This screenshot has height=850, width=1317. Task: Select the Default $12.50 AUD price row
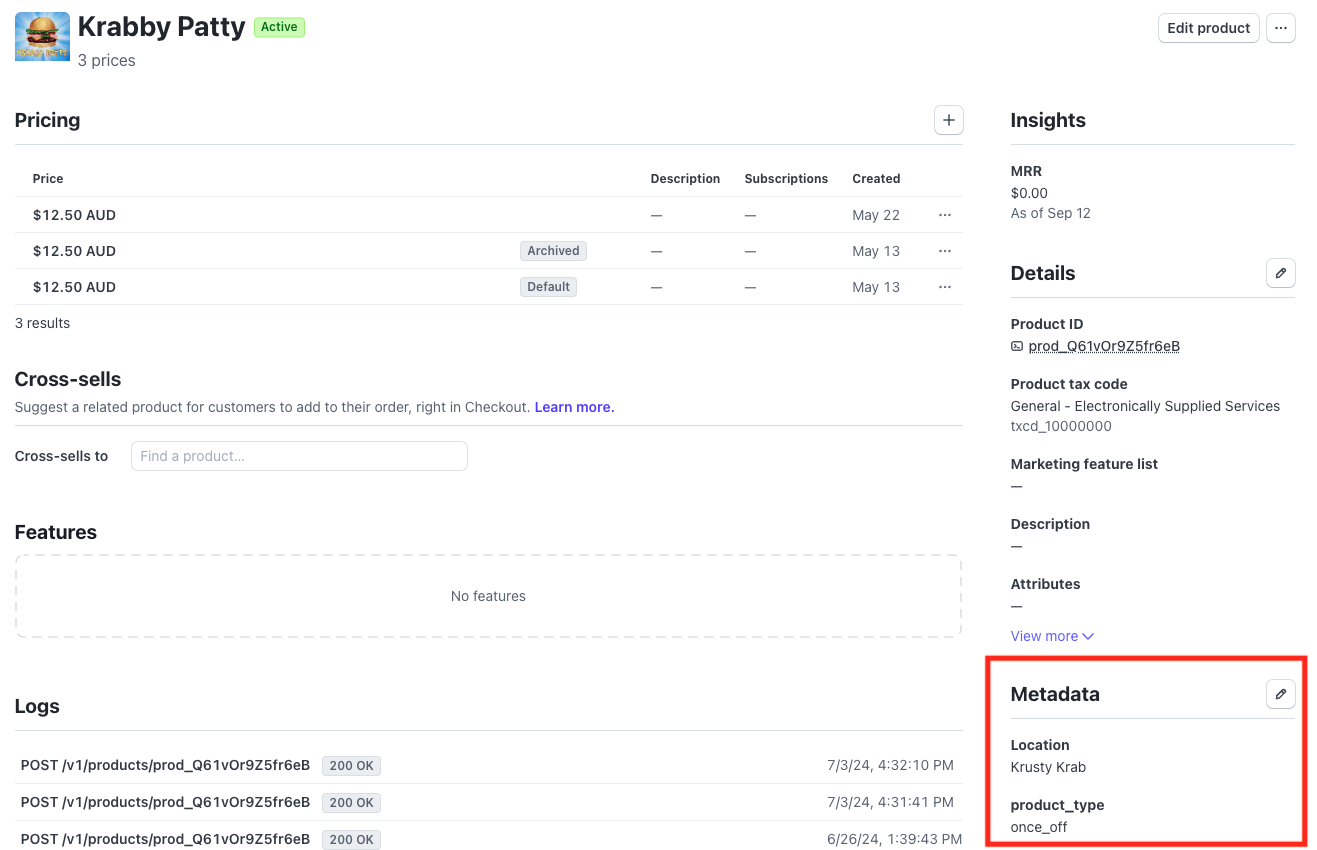click(75, 287)
